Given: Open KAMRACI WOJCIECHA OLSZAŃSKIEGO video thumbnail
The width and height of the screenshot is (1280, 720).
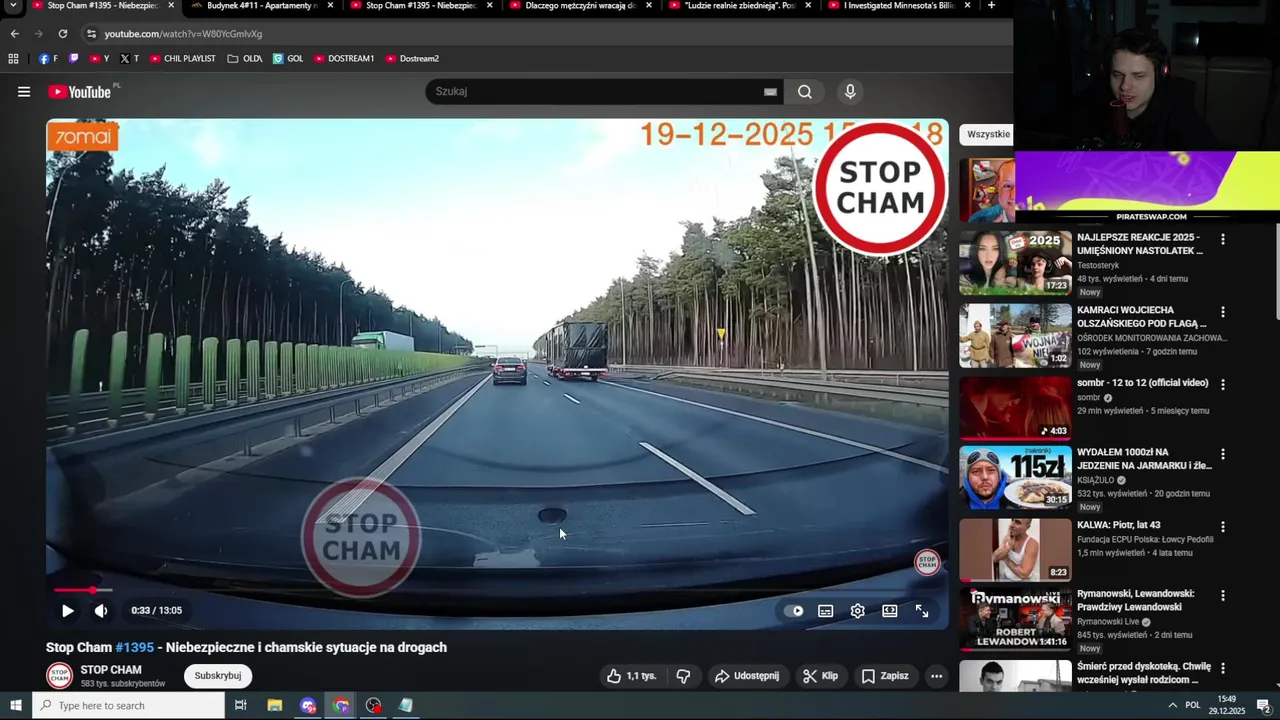Looking at the screenshot, I should (x=1015, y=336).
